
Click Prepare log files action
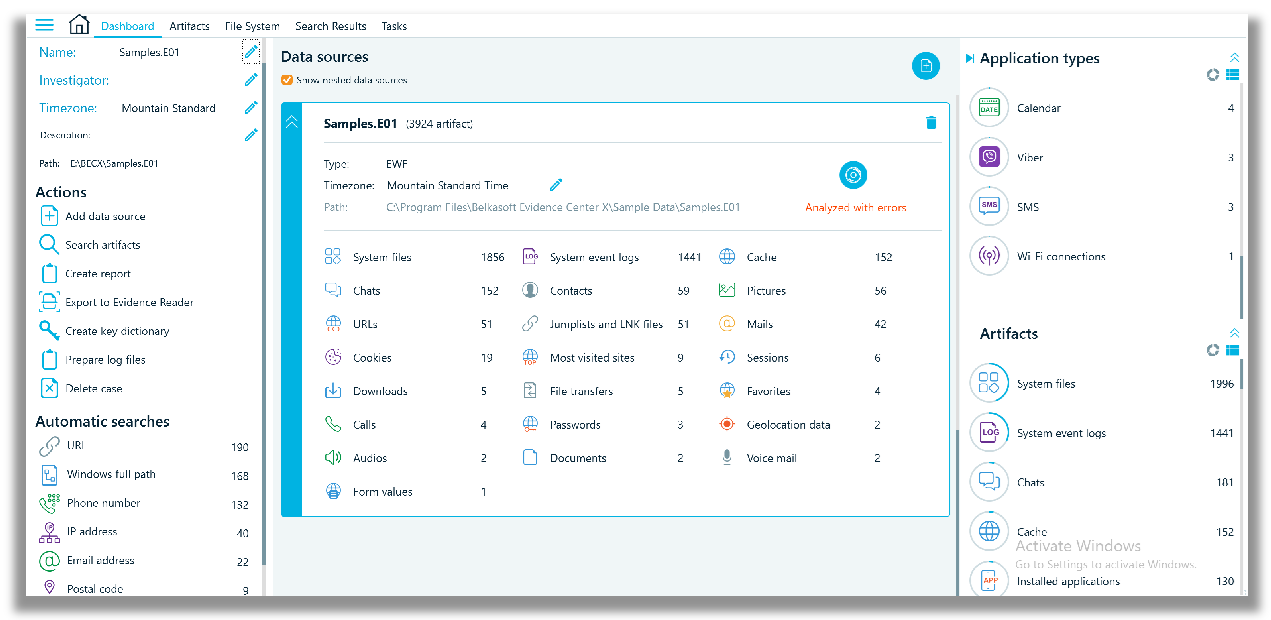[x=92, y=360]
